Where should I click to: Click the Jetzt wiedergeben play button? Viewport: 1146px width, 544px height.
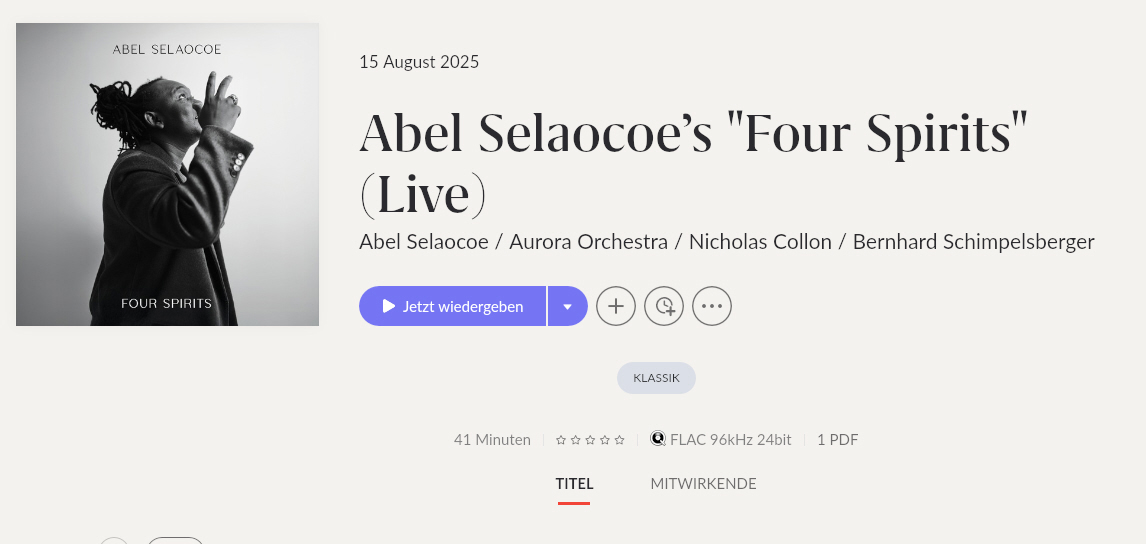pyautogui.click(x=452, y=306)
